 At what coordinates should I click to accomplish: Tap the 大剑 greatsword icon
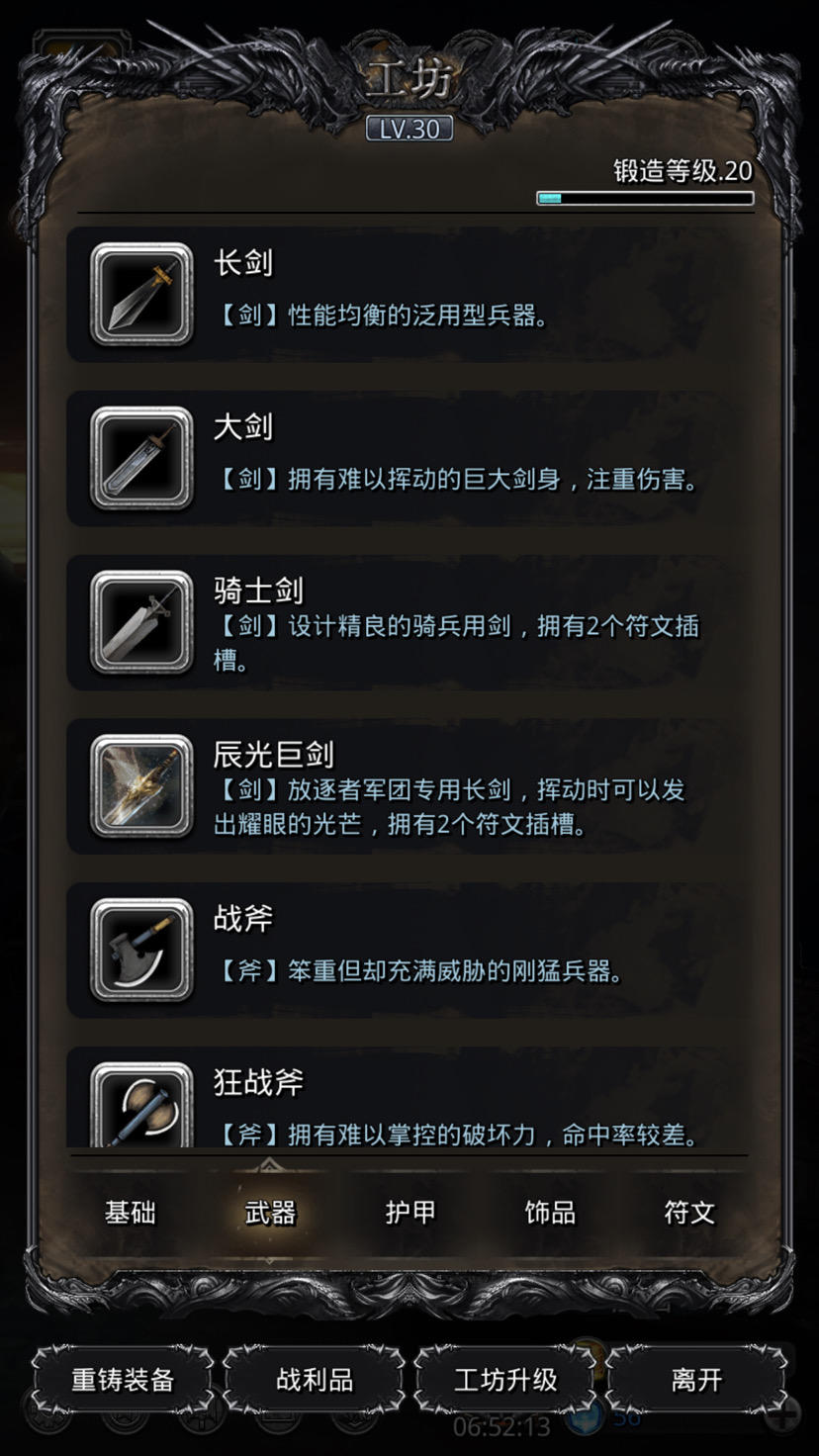(x=141, y=458)
